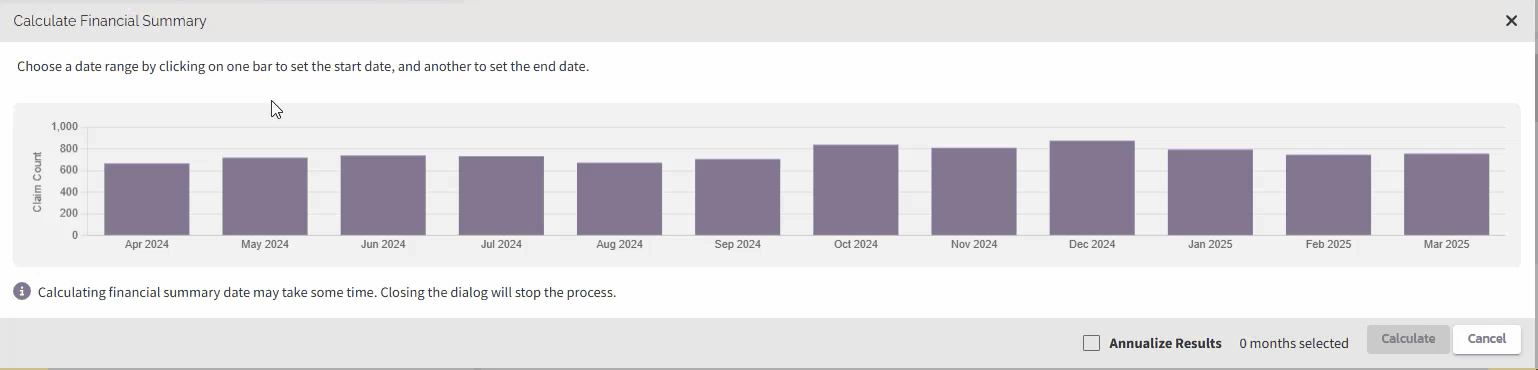Pick the Jan 2025 bar

pos(1210,192)
